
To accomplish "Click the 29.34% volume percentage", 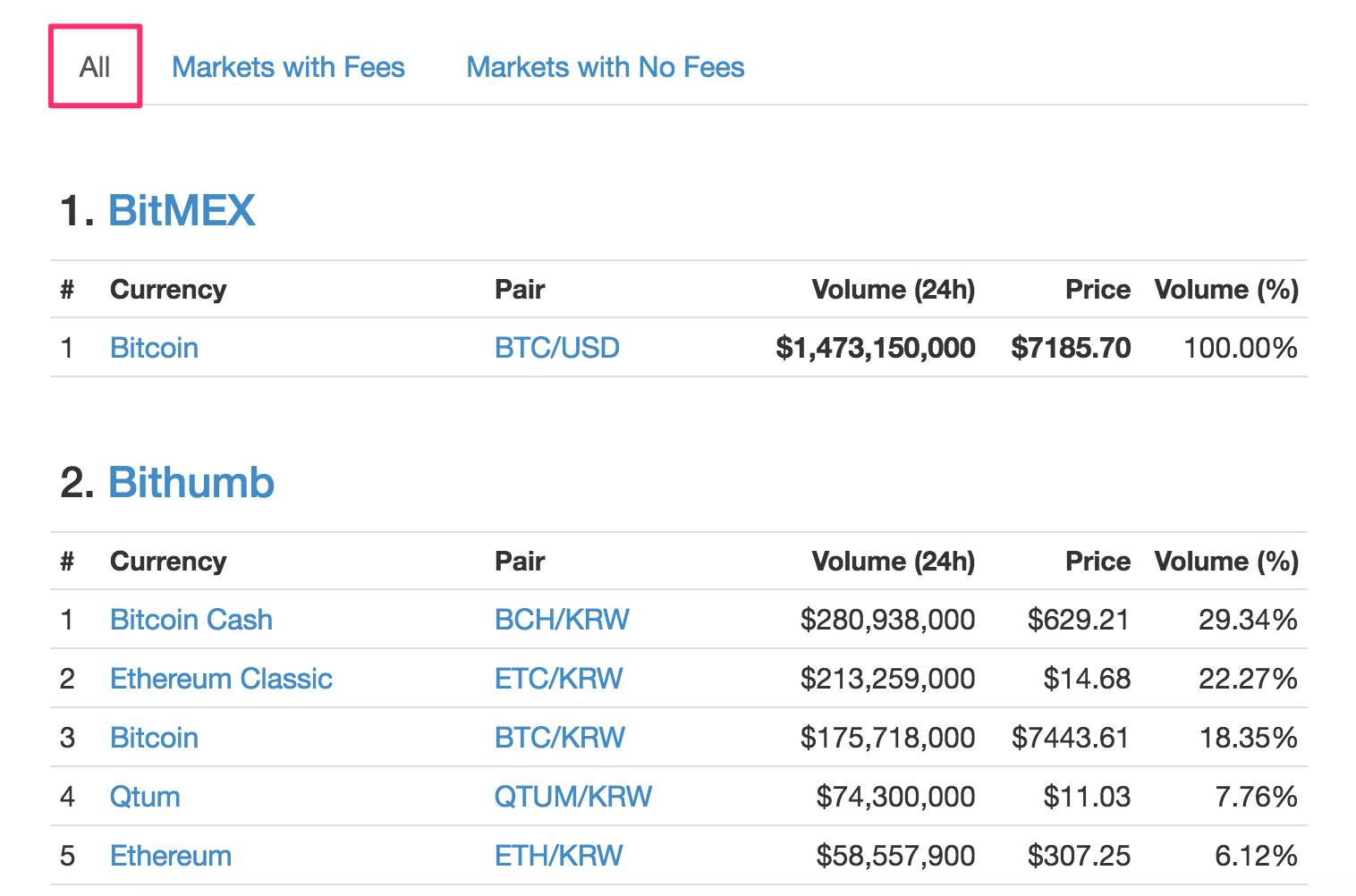I will 1248,620.
